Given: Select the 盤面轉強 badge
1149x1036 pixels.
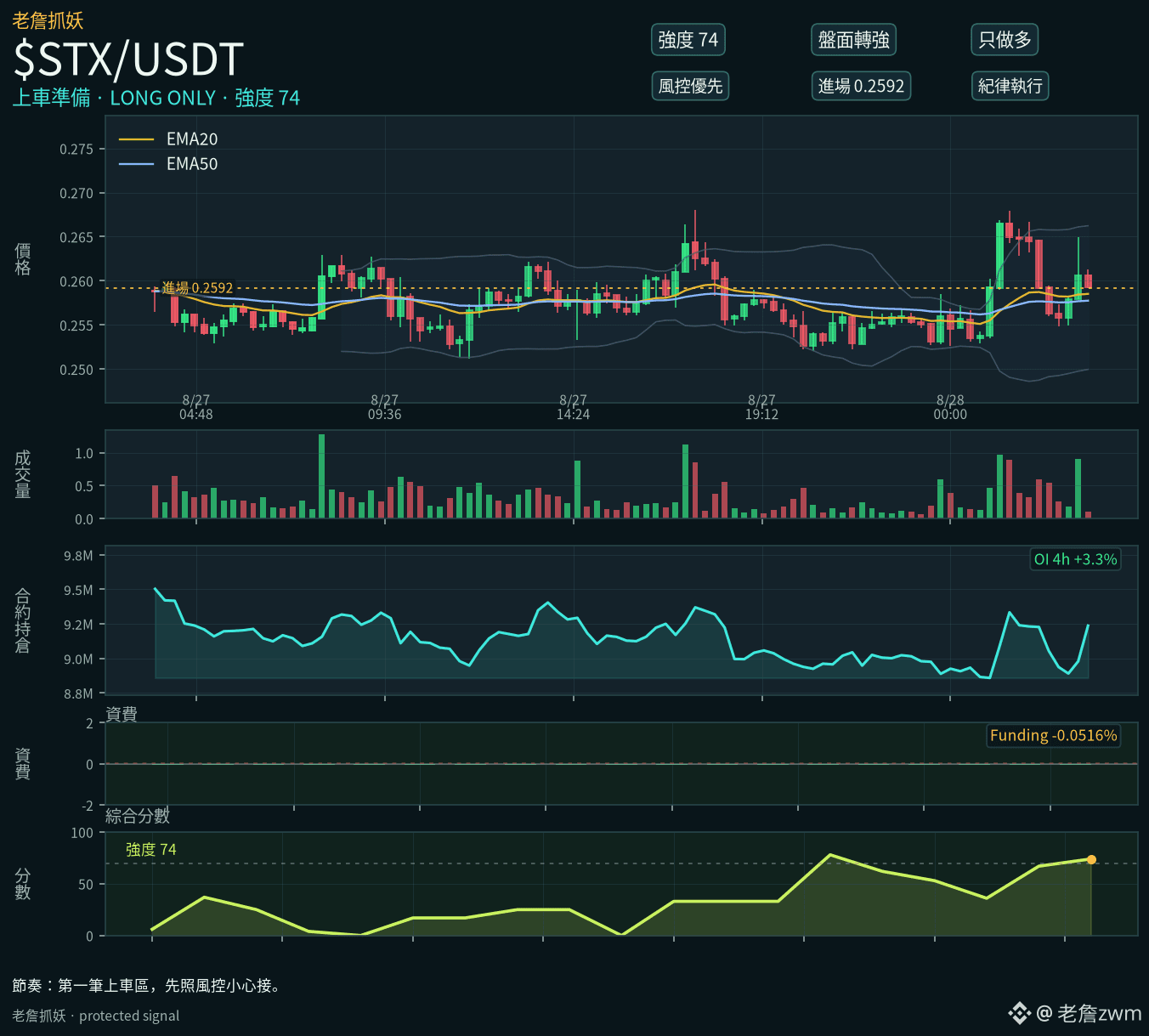Looking at the screenshot, I should point(853,40).
